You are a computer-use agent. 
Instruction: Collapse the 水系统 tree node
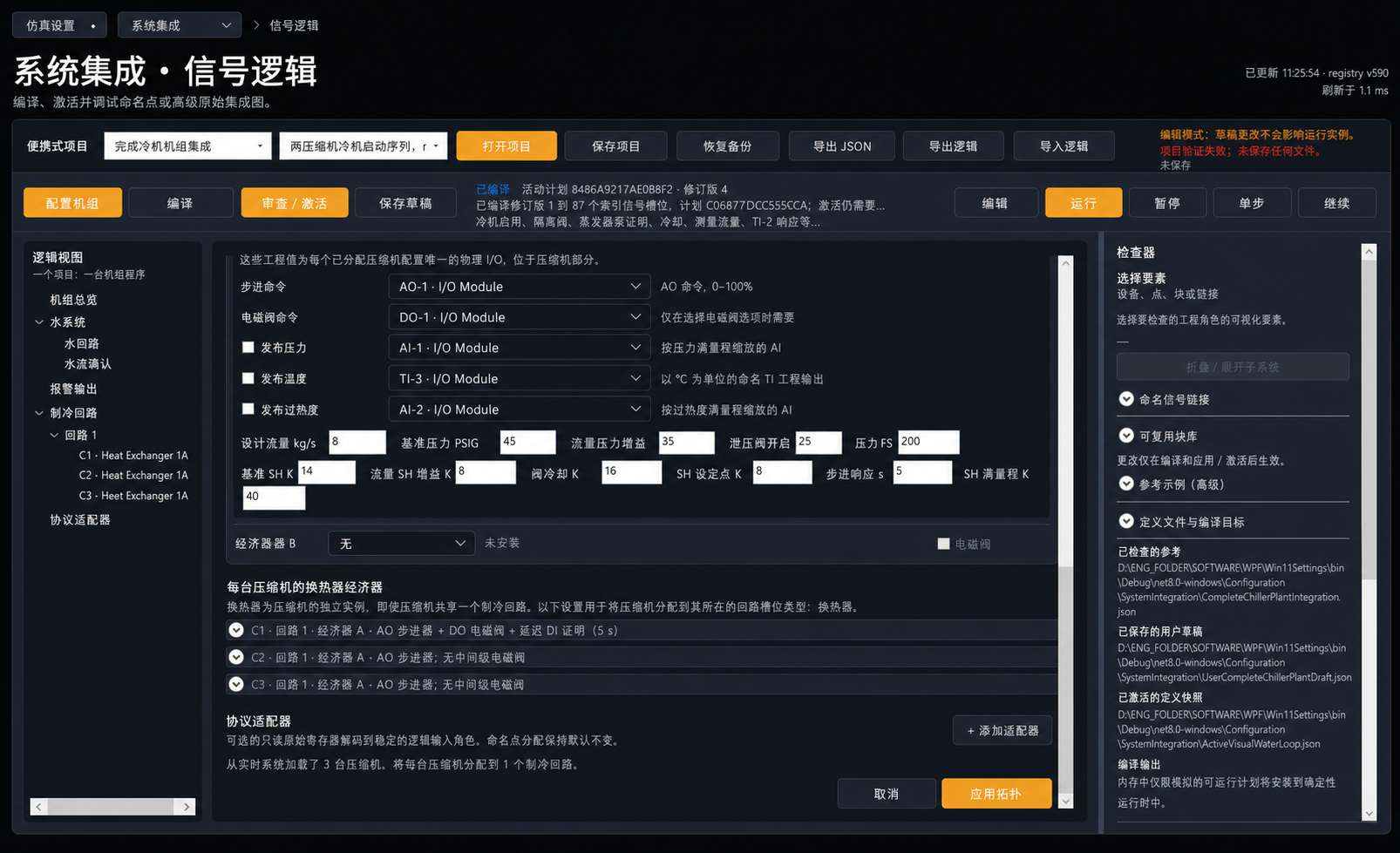(39, 322)
